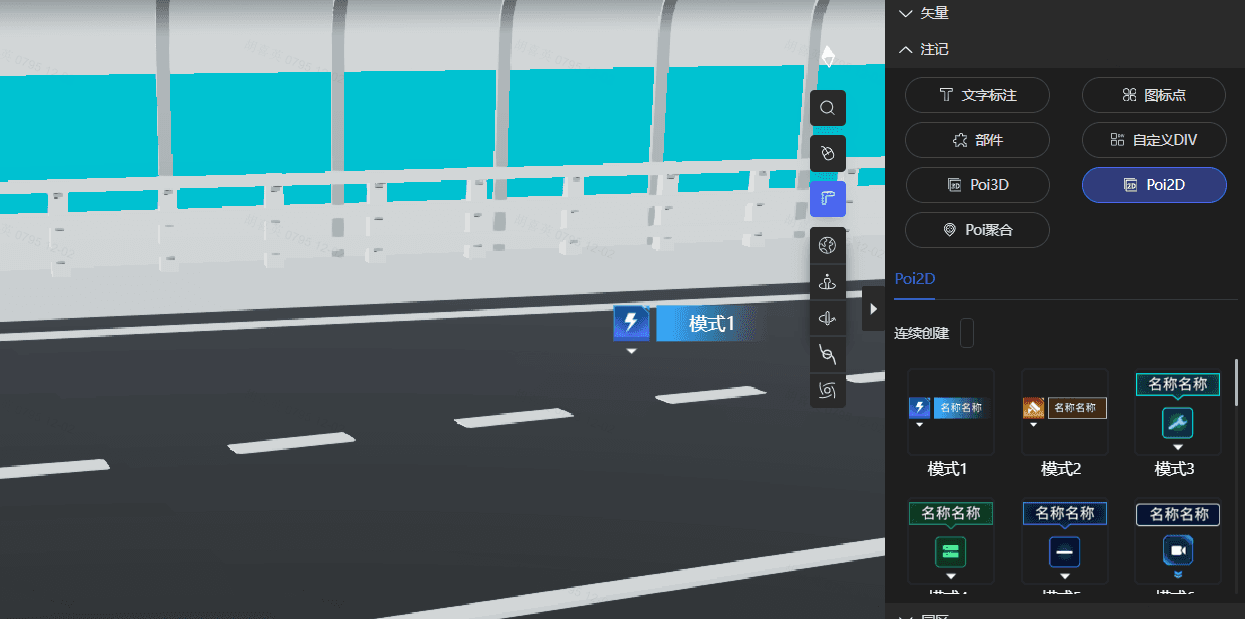Toggle the 连续创建 checkbox
The height and width of the screenshot is (619, 1245).
967,333
